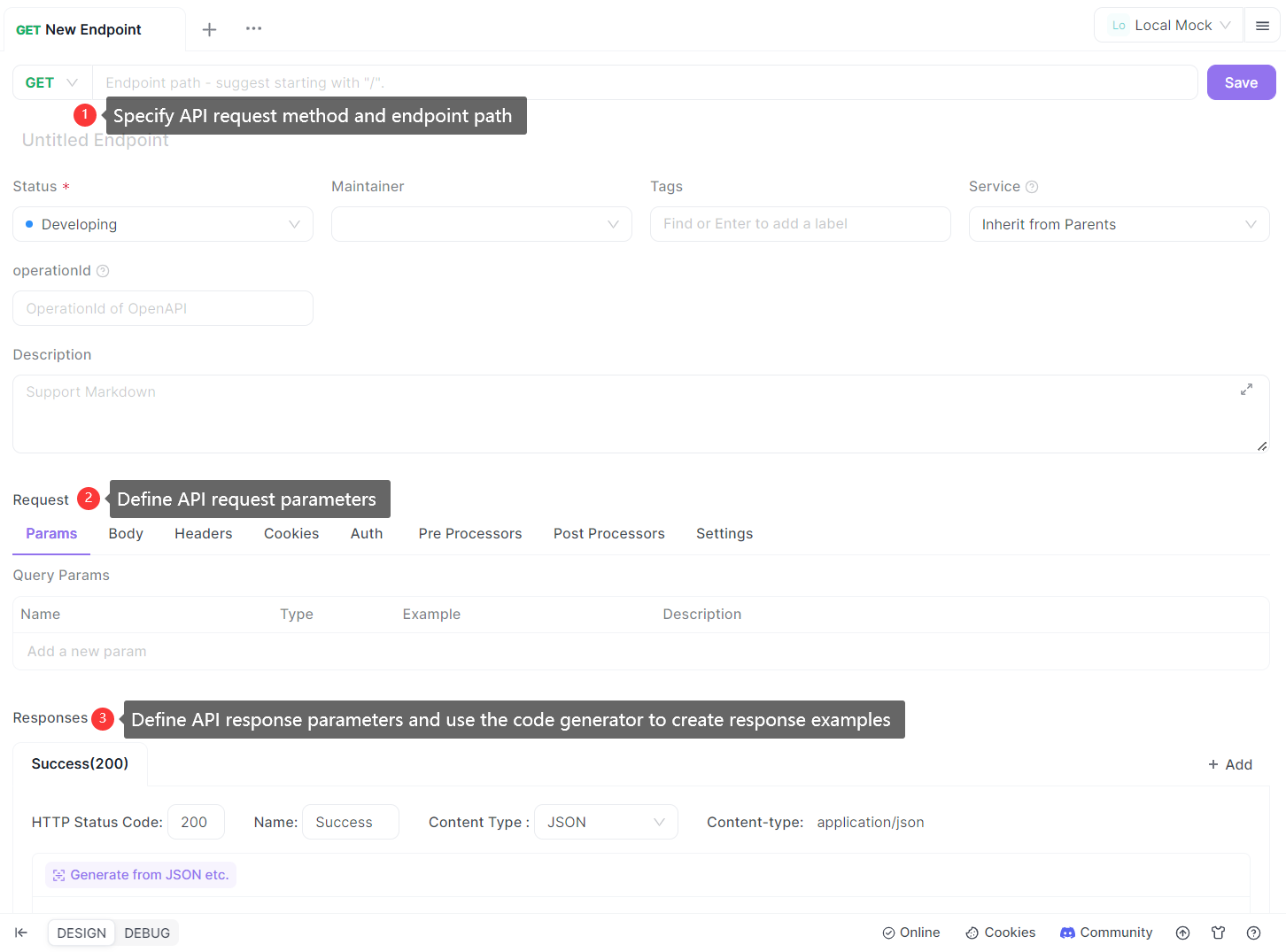Open a new tab with the plus icon
The width and height of the screenshot is (1286, 952).
pos(209,29)
